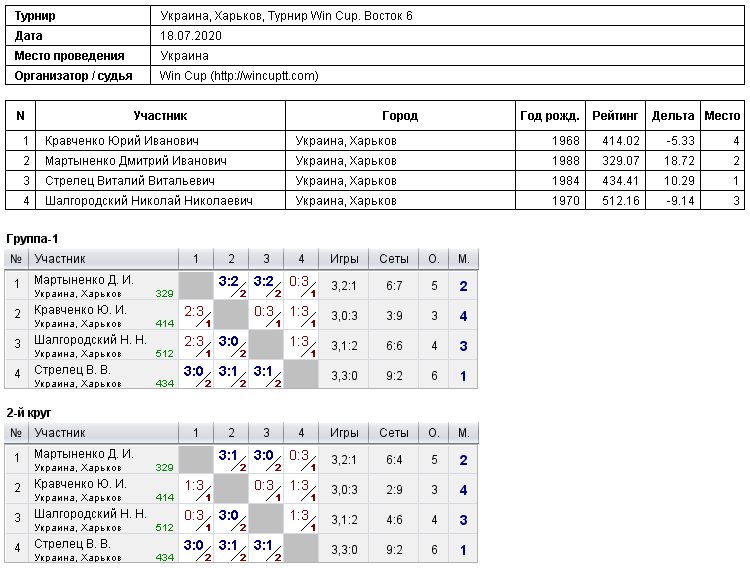Select participant 'Кравченко Юрий Иванович'
750x568 pixels.
click(x=122, y=141)
